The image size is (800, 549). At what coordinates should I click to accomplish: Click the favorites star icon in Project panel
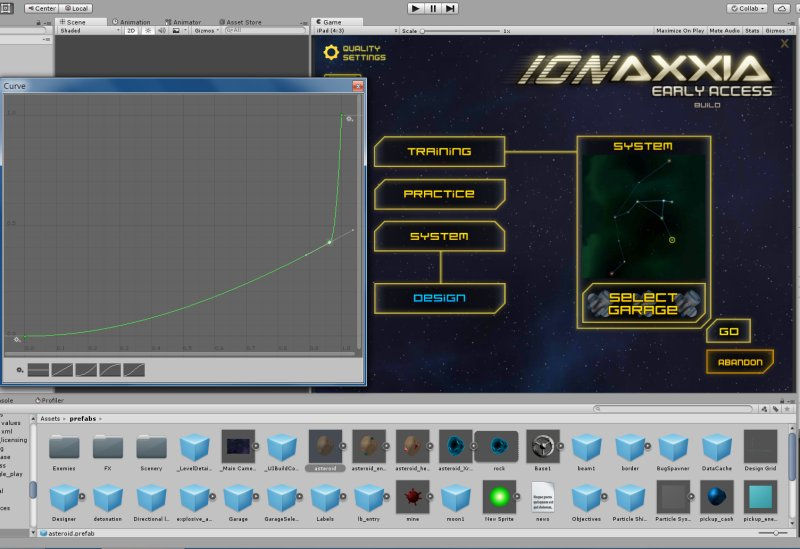point(787,409)
